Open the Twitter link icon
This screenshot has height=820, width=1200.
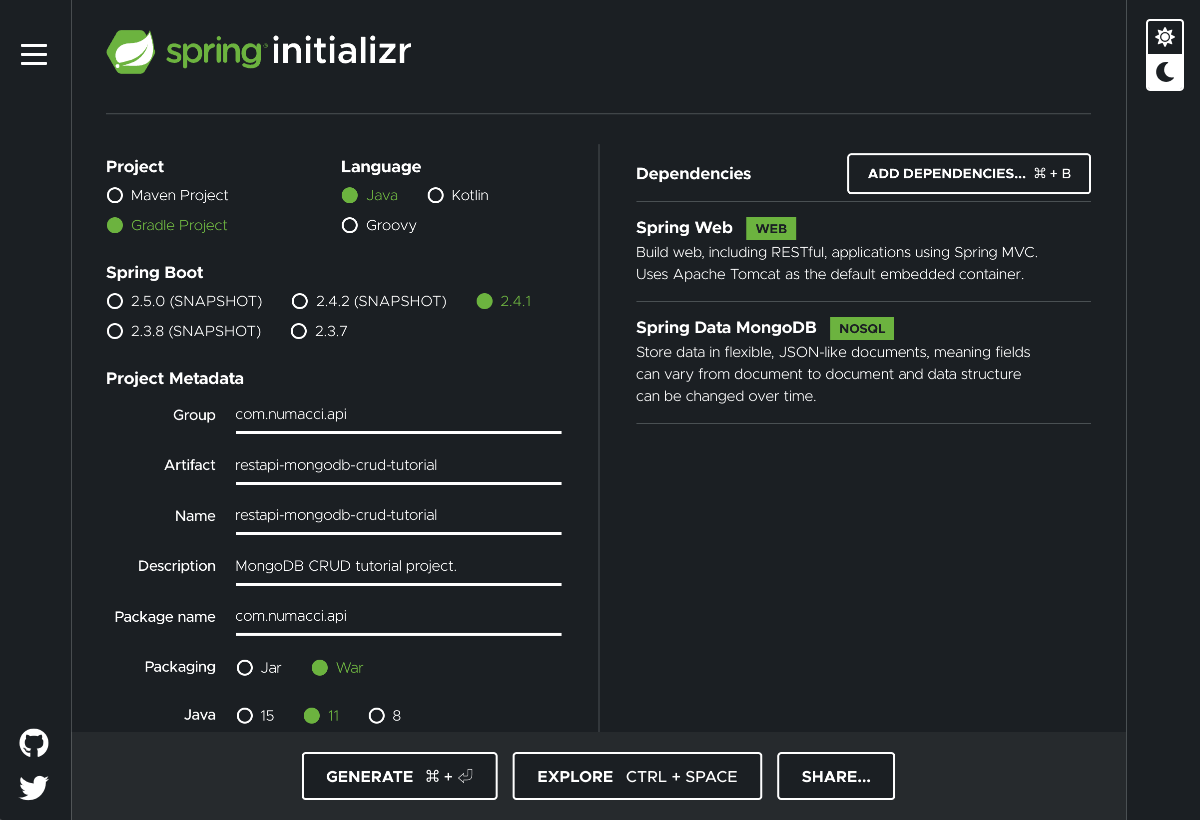(x=34, y=788)
